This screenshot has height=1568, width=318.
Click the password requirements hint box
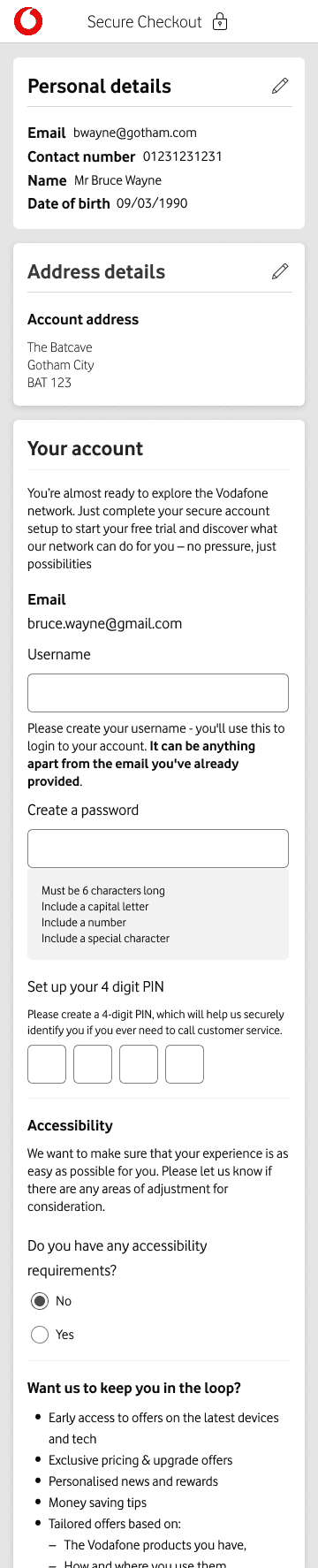coord(158,914)
